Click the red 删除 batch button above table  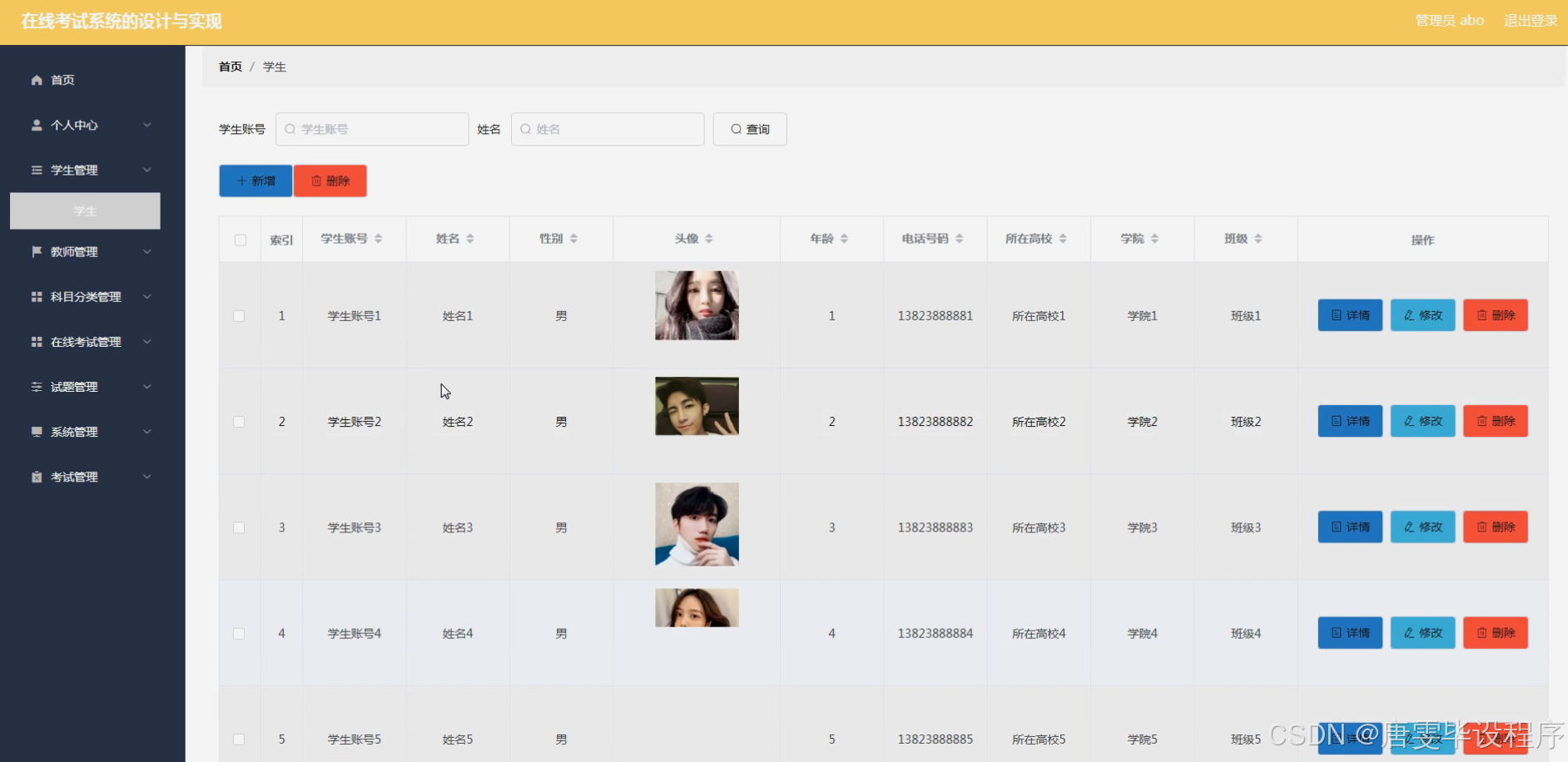click(330, 181)
